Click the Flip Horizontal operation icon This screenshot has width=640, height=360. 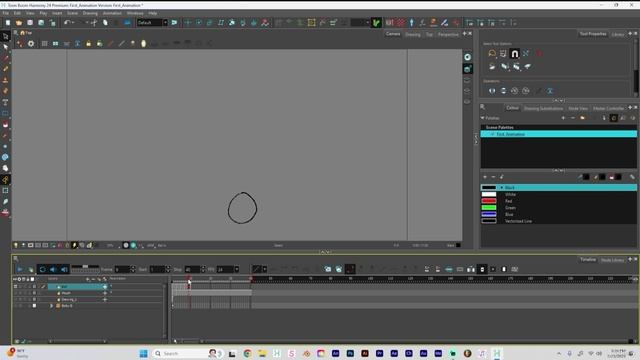coord(492,91)
